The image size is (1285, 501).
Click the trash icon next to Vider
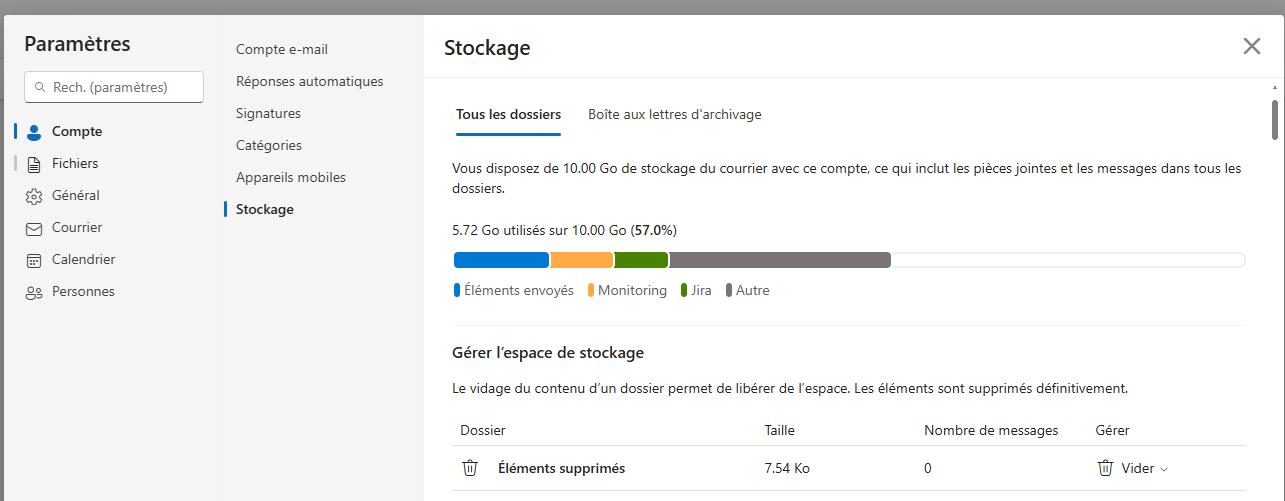[1105, 468]
